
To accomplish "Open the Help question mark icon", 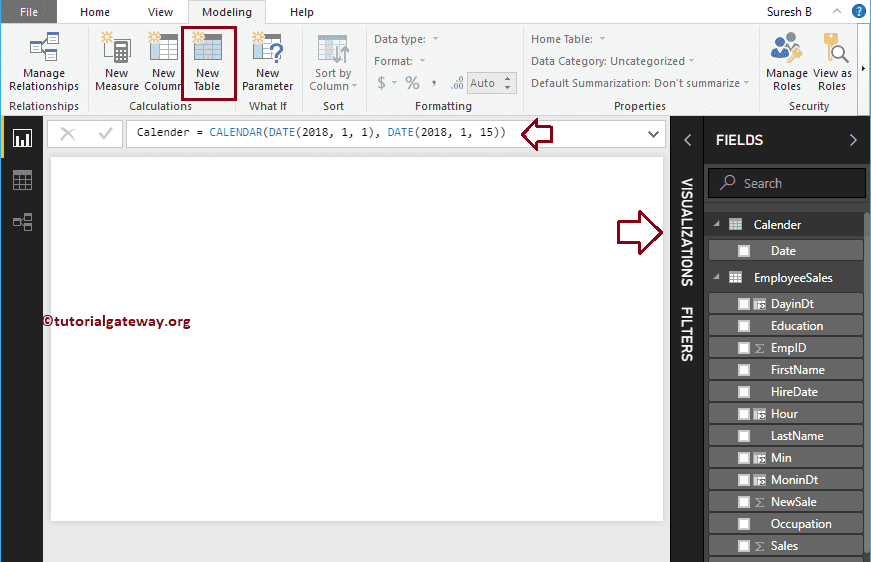I will point(859,11).
